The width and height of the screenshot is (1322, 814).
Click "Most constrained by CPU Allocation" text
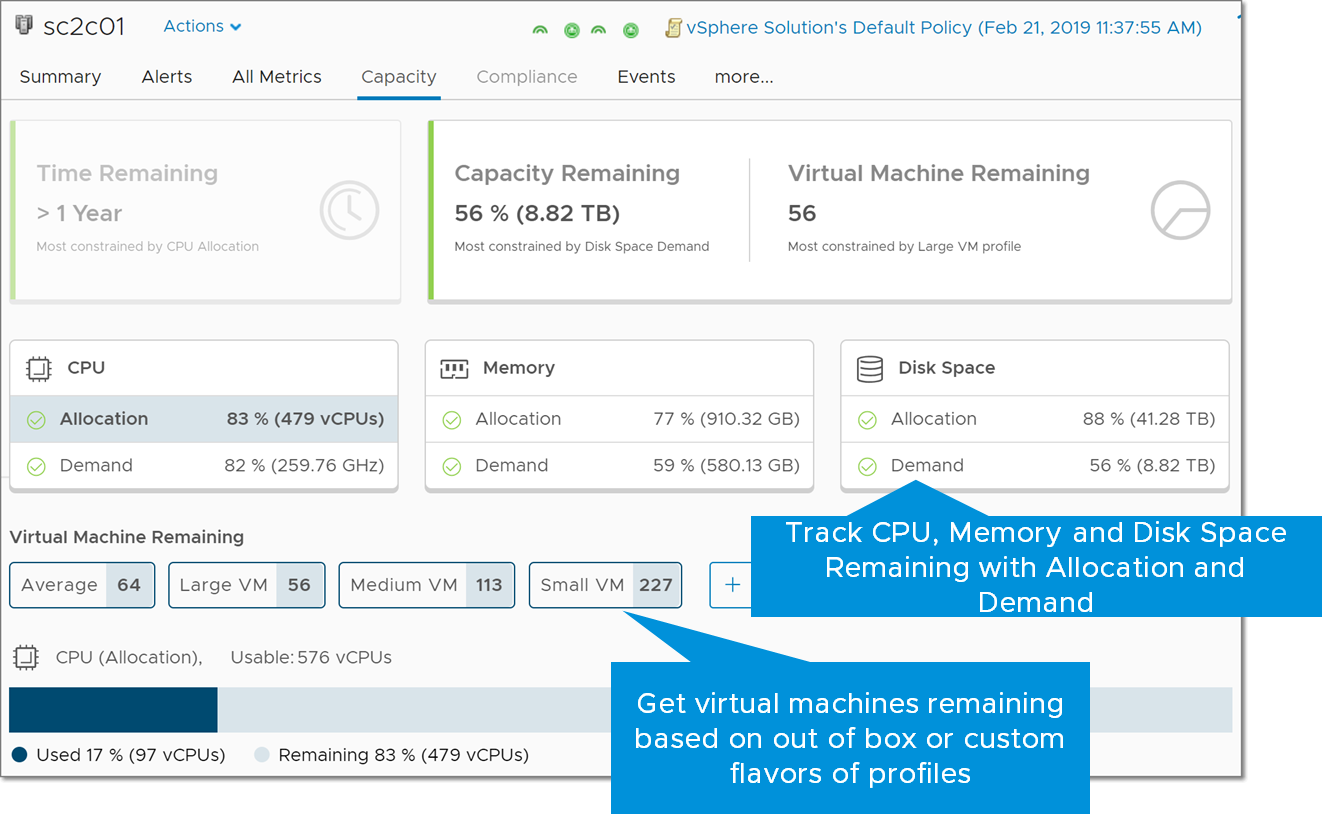tap(148, 246)
